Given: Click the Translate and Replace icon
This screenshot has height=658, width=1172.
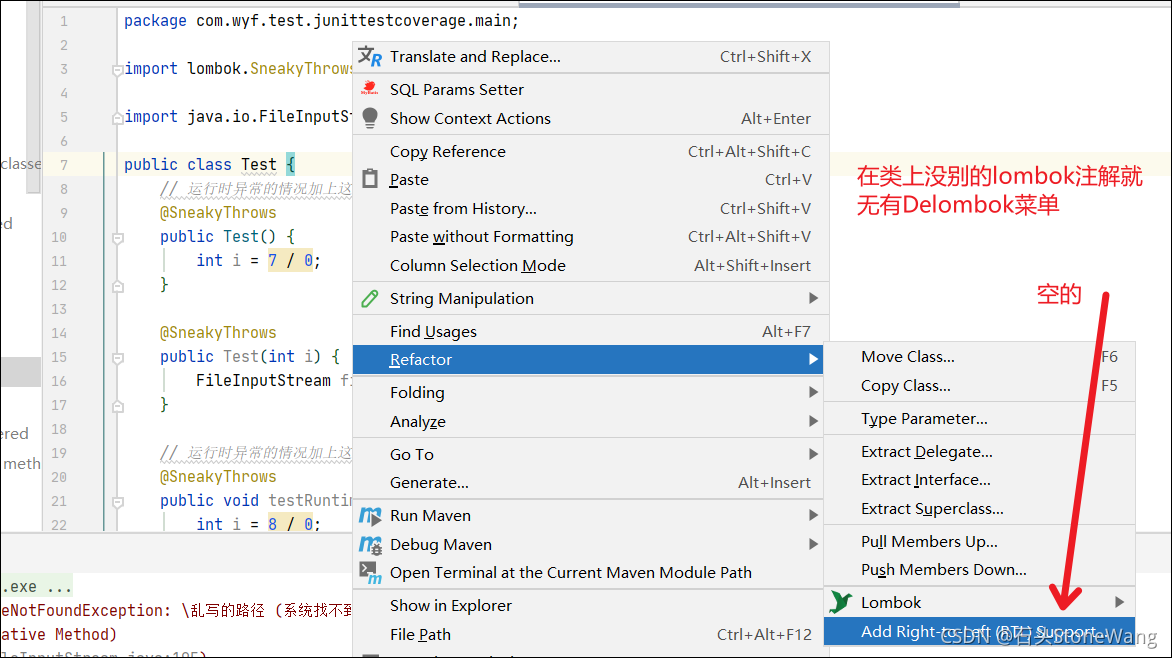Looking at the screenshot, I should pos(369,56).
